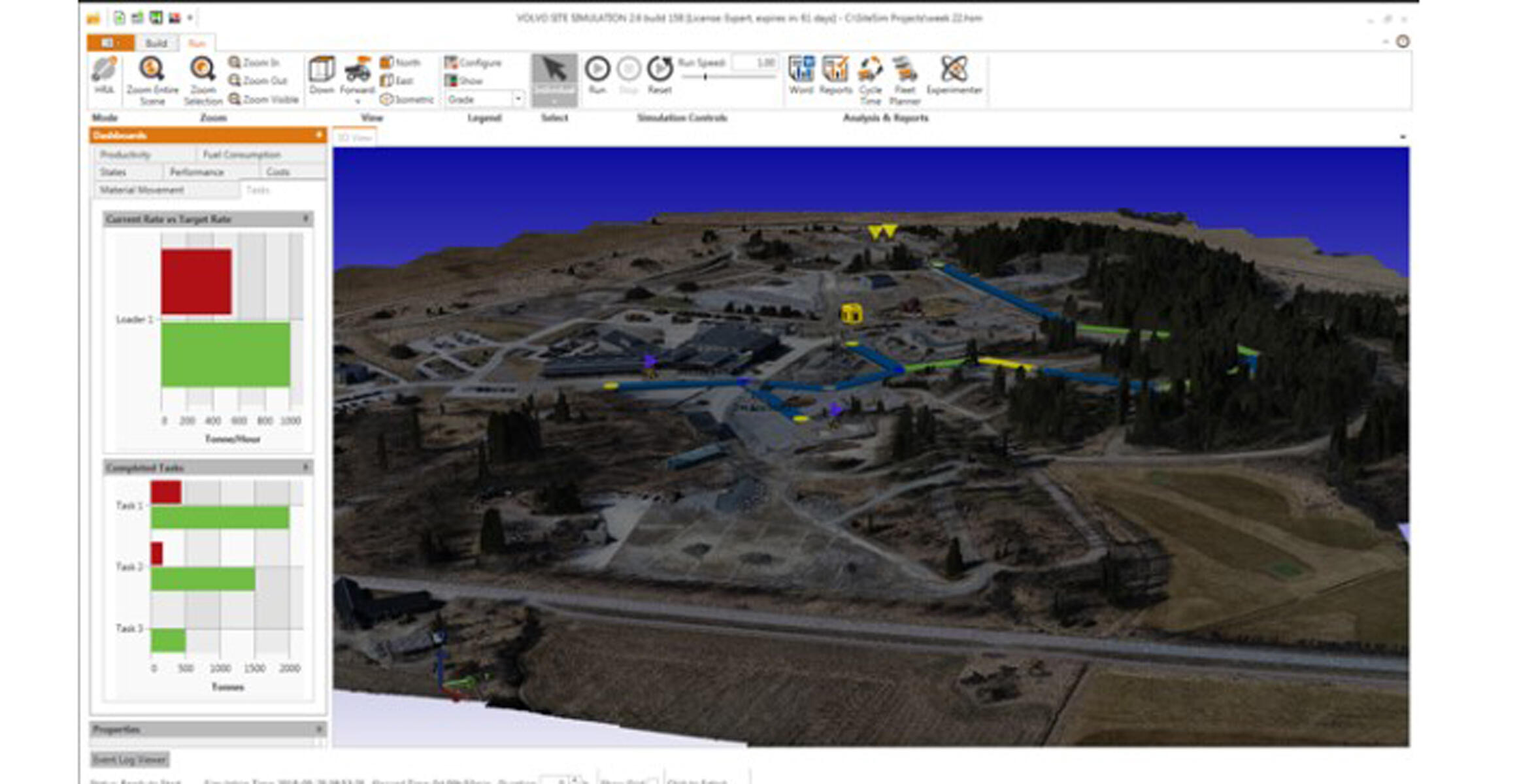Activate the Select arrow tool

point(554,71)
